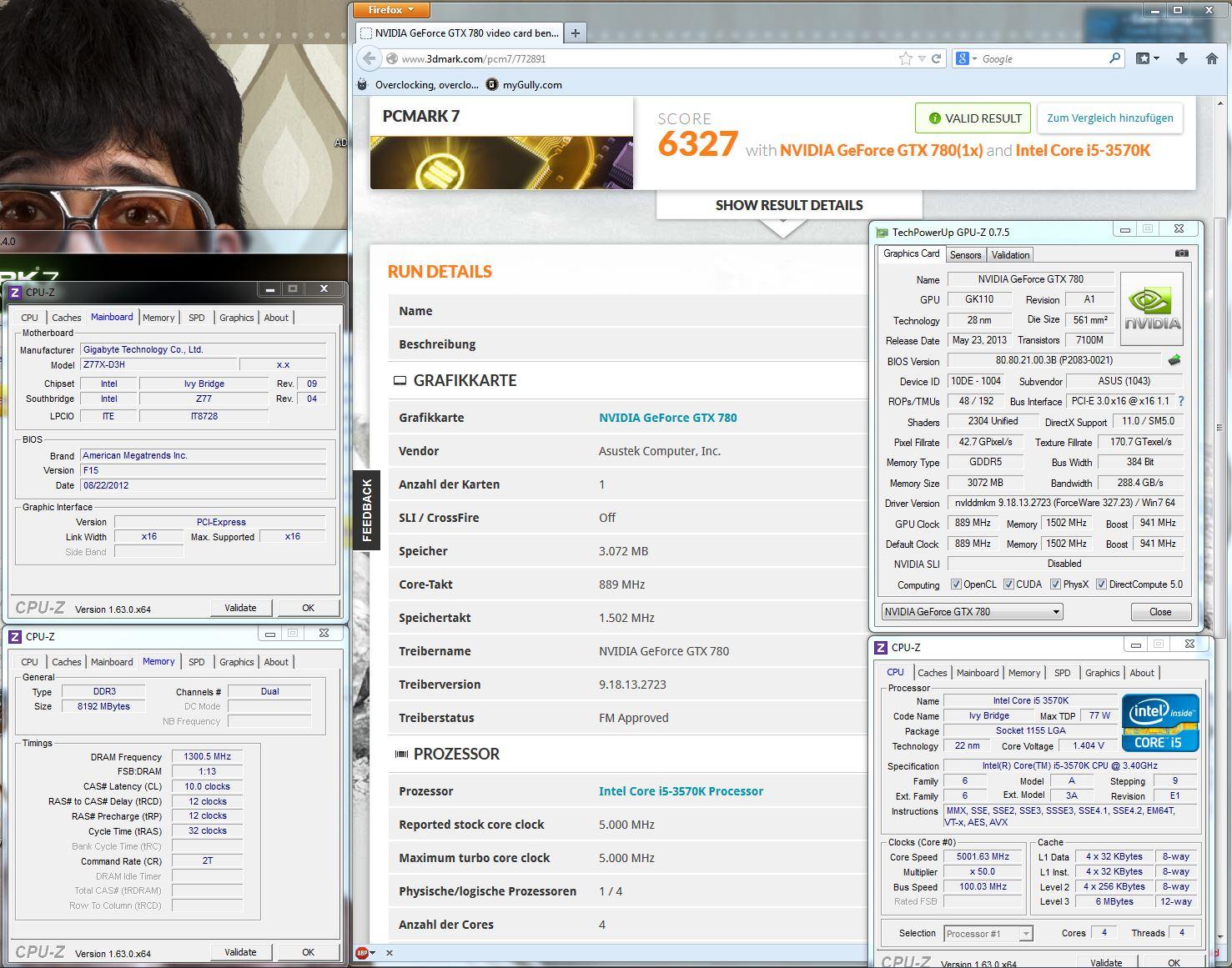Screen dimensions: 1232x968
Task: Open the Firefox application menu button
Action: coord(391,10)
